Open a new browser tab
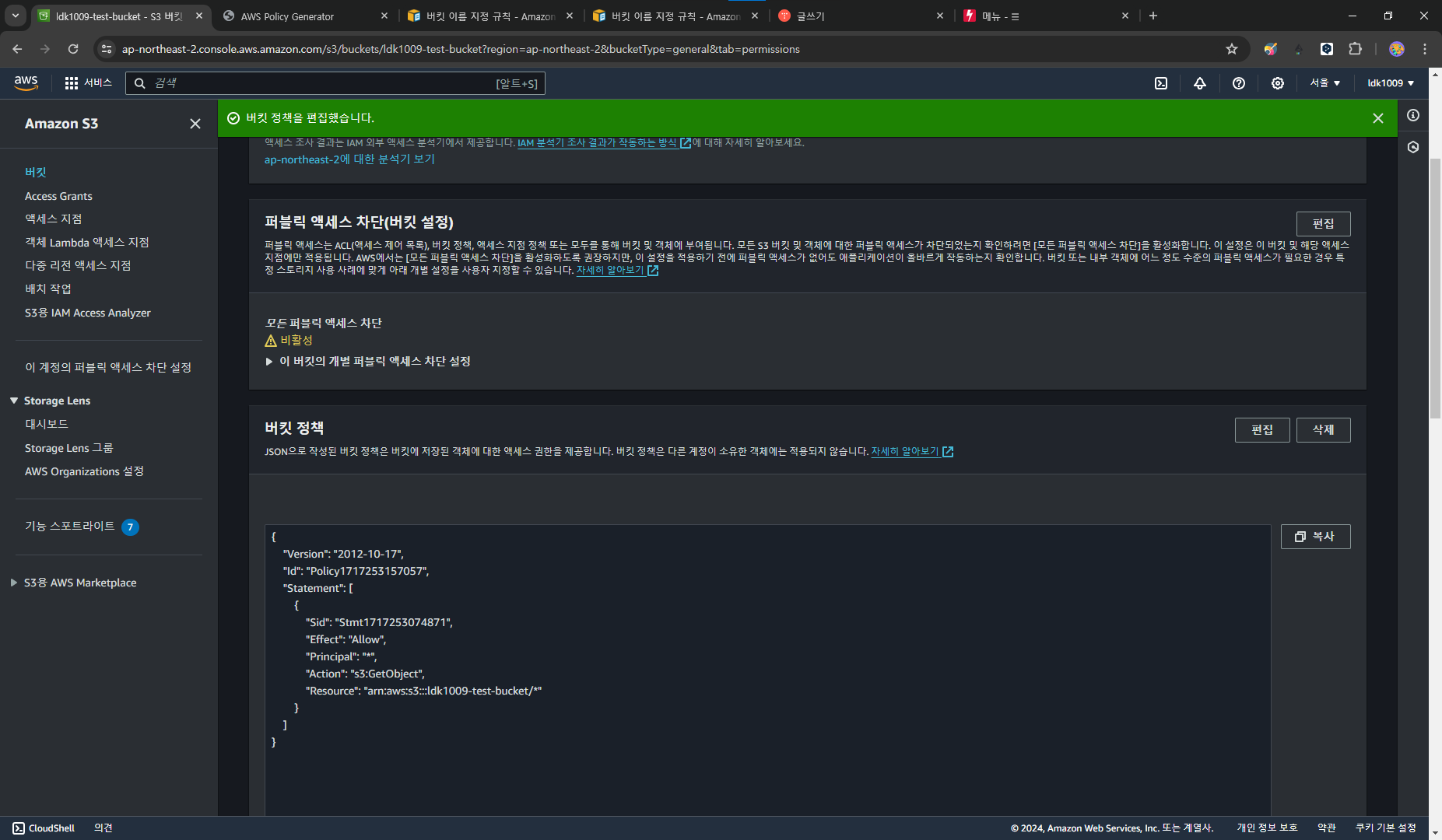1442x840 pixels. point(1153,16)
